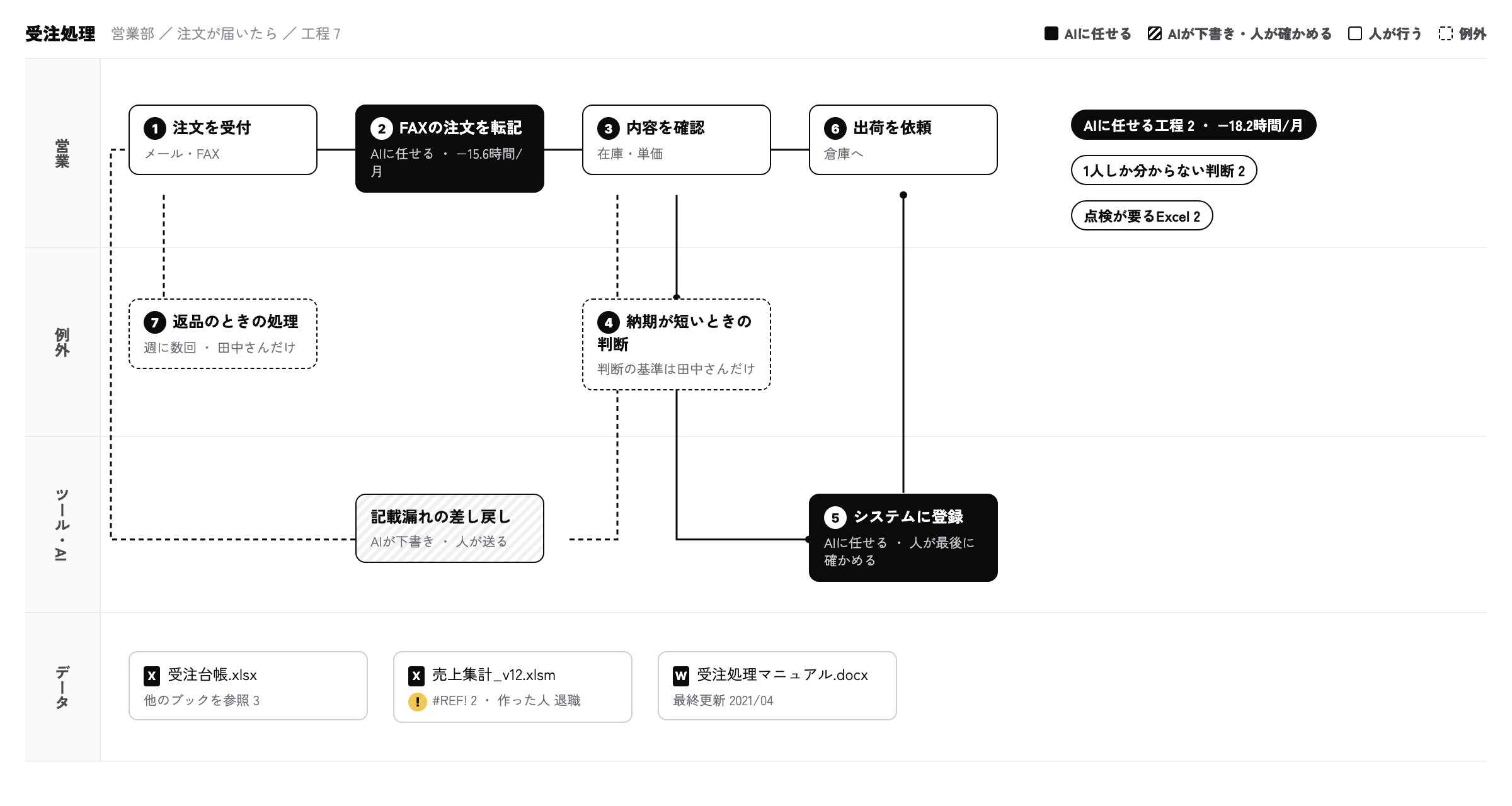1512x806 pixels.
Task: Click the text 在庫・単価
Action: click(x=630, y=154)
